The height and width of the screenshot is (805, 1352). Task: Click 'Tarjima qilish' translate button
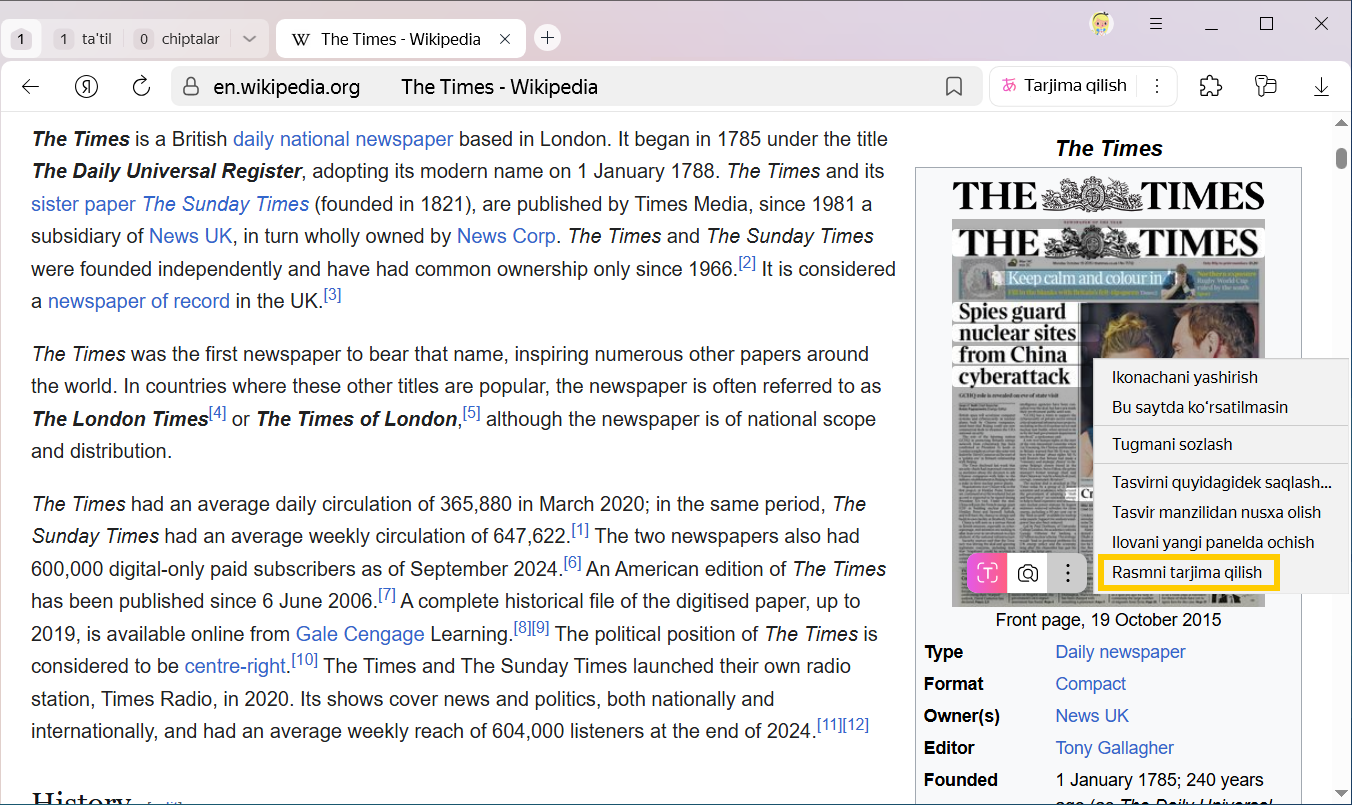(x=1064, y=86)
